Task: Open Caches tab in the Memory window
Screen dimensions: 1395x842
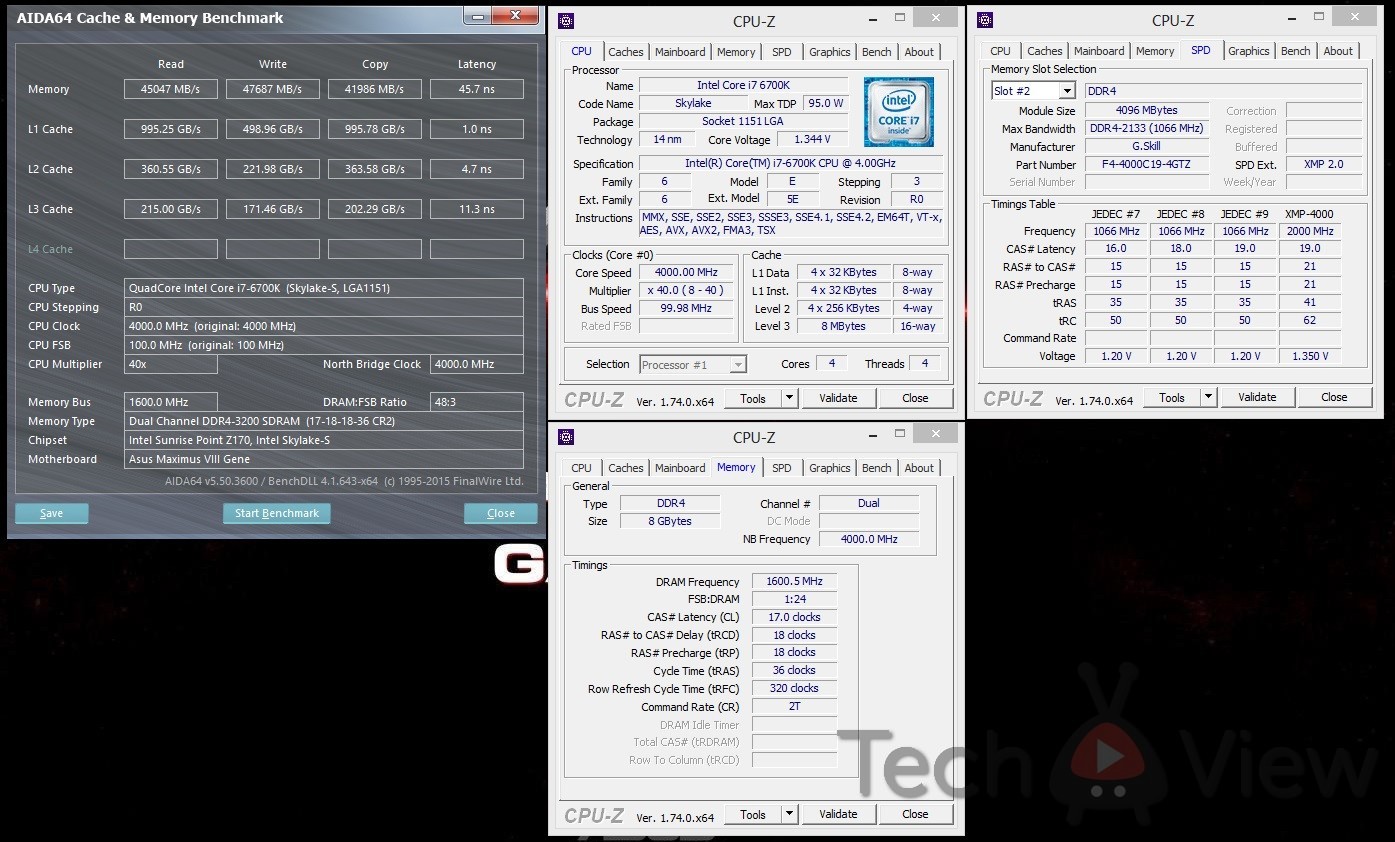Action: 626,468
